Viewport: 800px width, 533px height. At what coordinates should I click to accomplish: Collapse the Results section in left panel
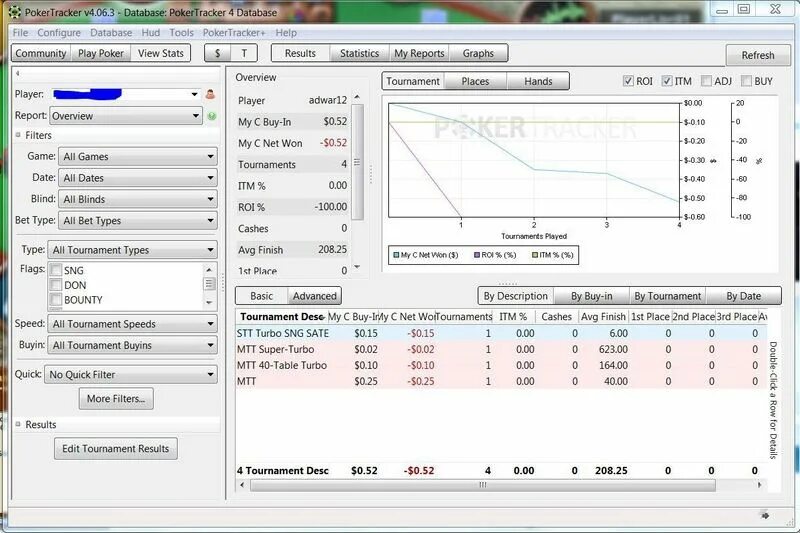[x=18, y=424]
